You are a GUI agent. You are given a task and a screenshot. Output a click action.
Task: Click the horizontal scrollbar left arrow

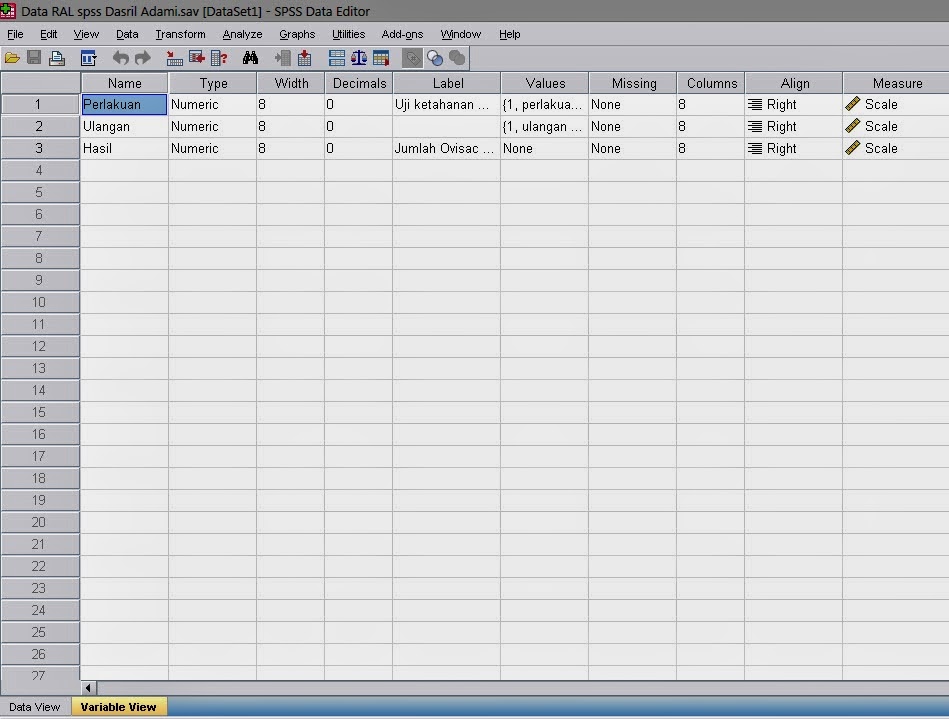(x=88, y=688)
